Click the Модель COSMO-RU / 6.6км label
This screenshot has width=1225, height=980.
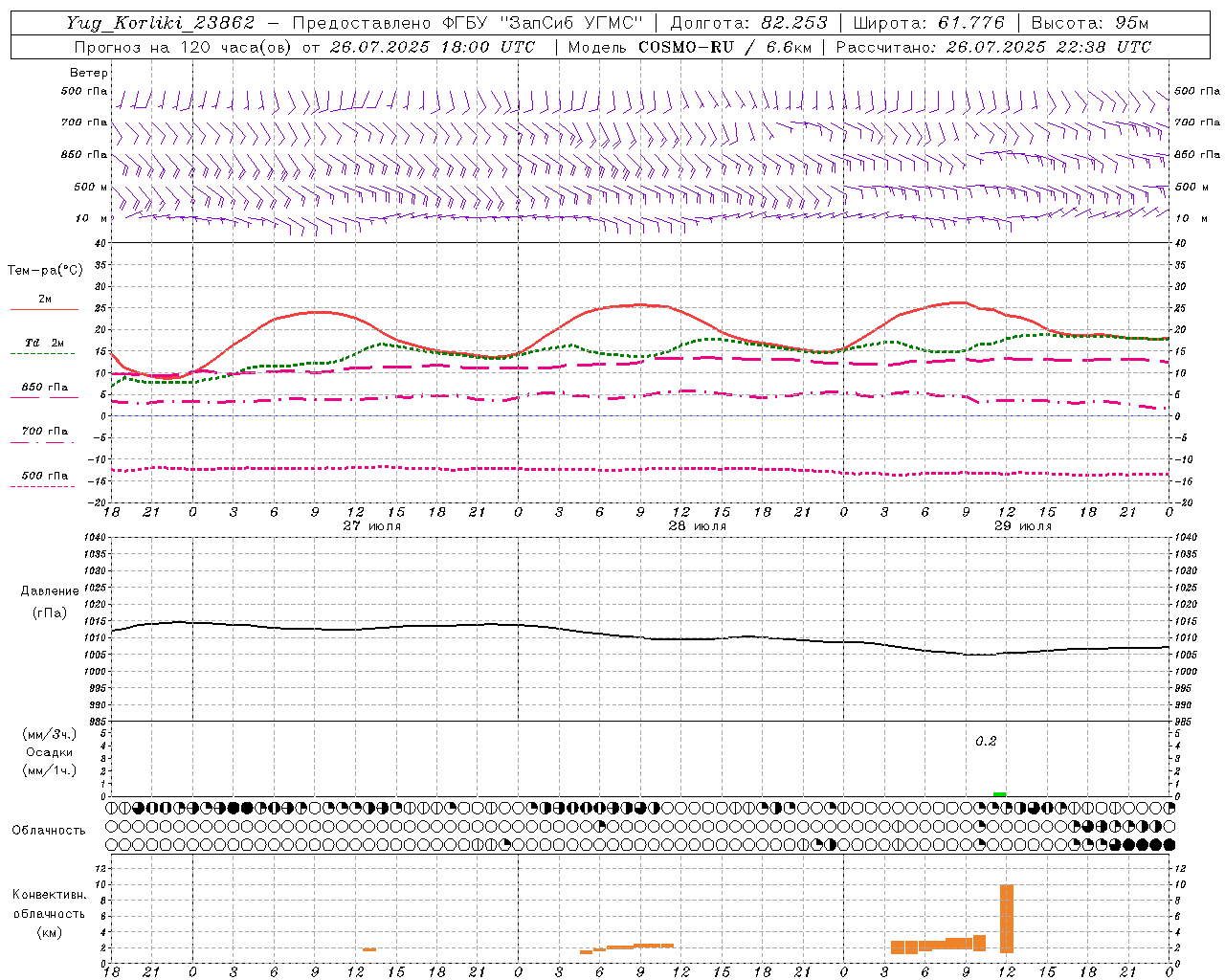coord(690,47)
